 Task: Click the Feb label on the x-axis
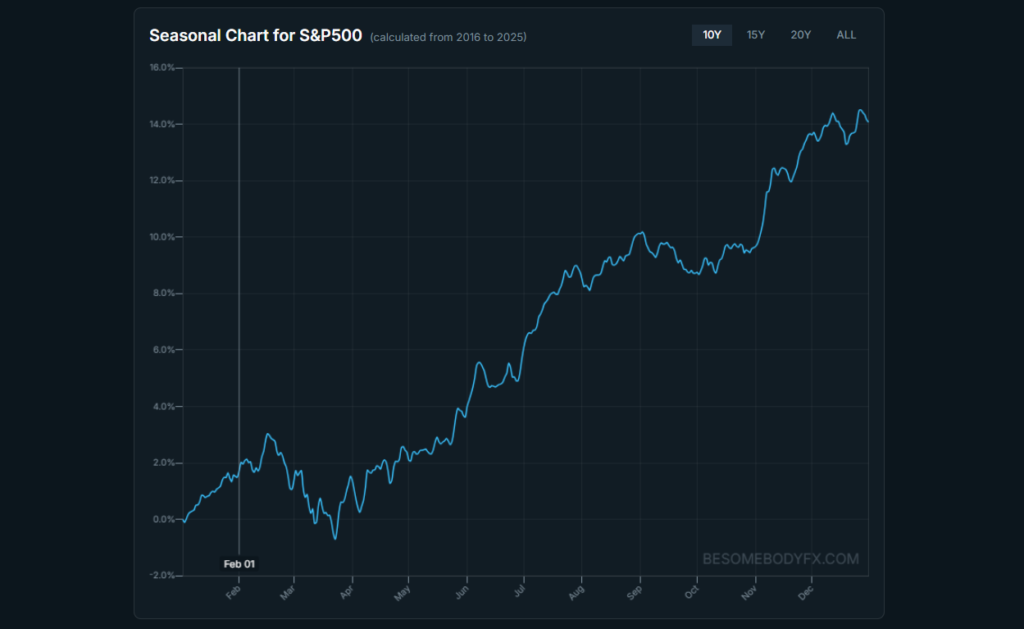pyautogui.click(x=234, y=592)
